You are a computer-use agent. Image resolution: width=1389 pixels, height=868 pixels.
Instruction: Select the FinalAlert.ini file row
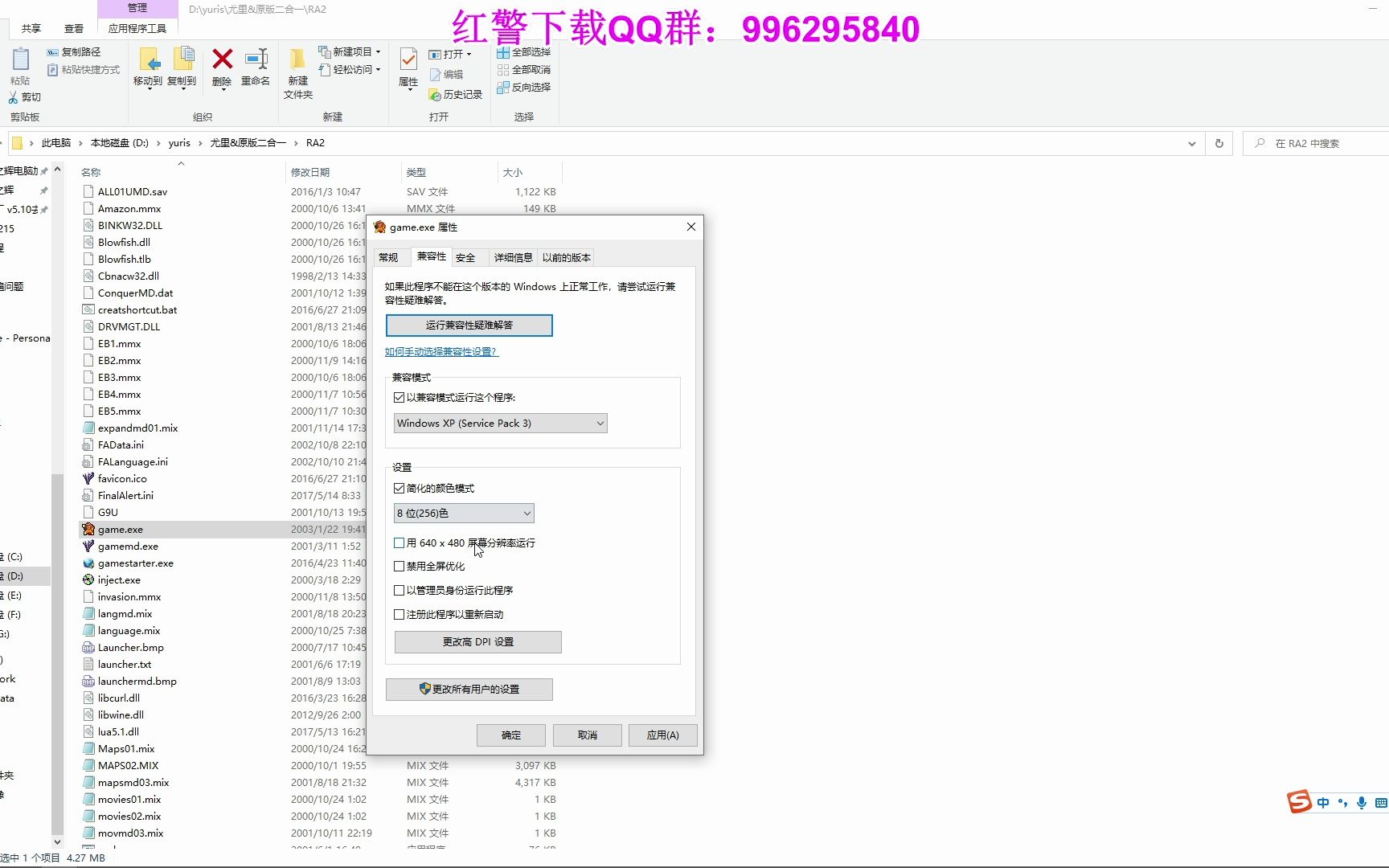click(x=223, y=496)
